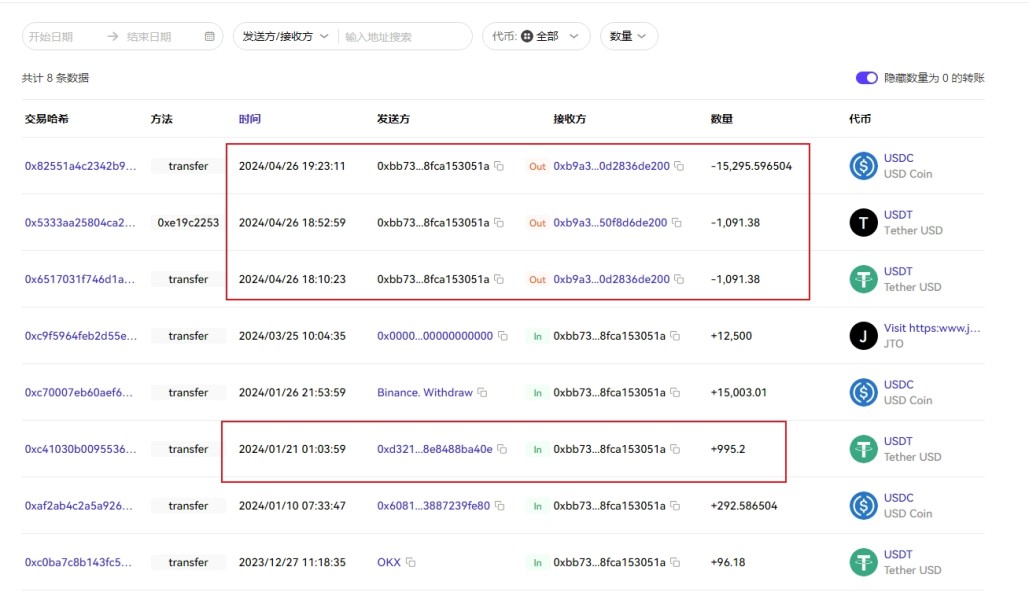Sort by 时间 column header
Screen dimensions: 1029x600
(249, 119)
